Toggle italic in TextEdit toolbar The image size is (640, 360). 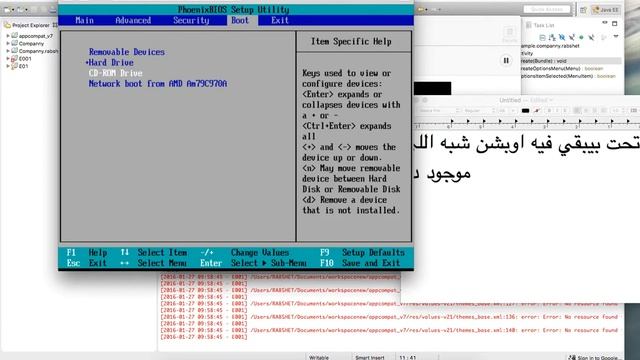pyautogui.click(x=557, y=111)
